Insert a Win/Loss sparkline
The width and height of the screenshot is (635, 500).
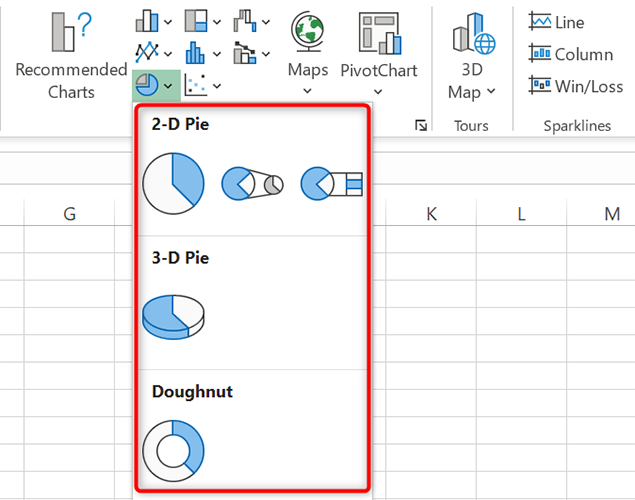pos(575,86)
